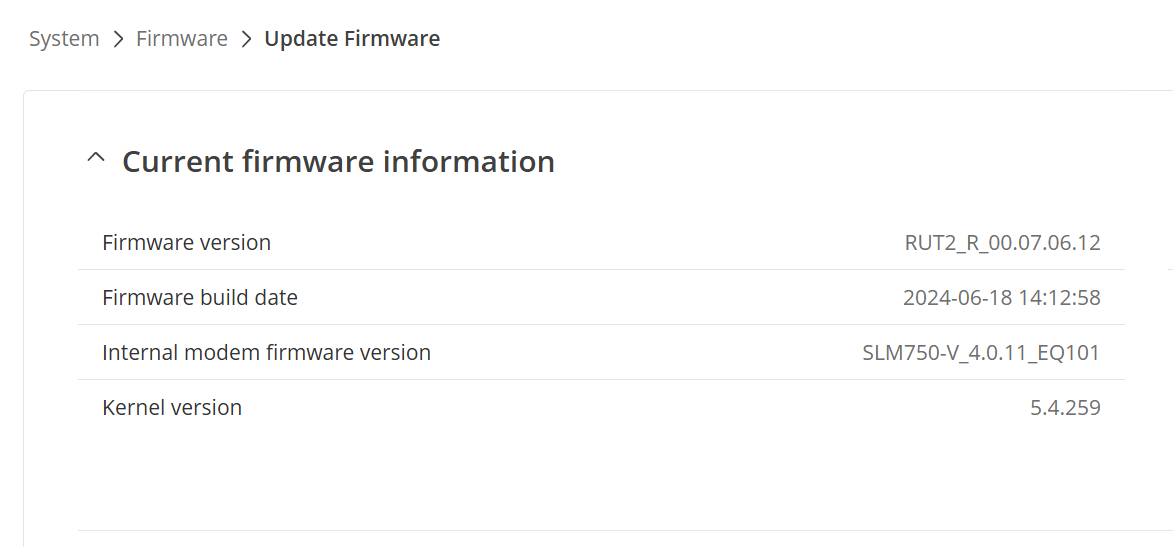This screenshot has width=1173, height=547.
Task: Open Firmware breadcrumb link
Action: click(x=182, y=39)
